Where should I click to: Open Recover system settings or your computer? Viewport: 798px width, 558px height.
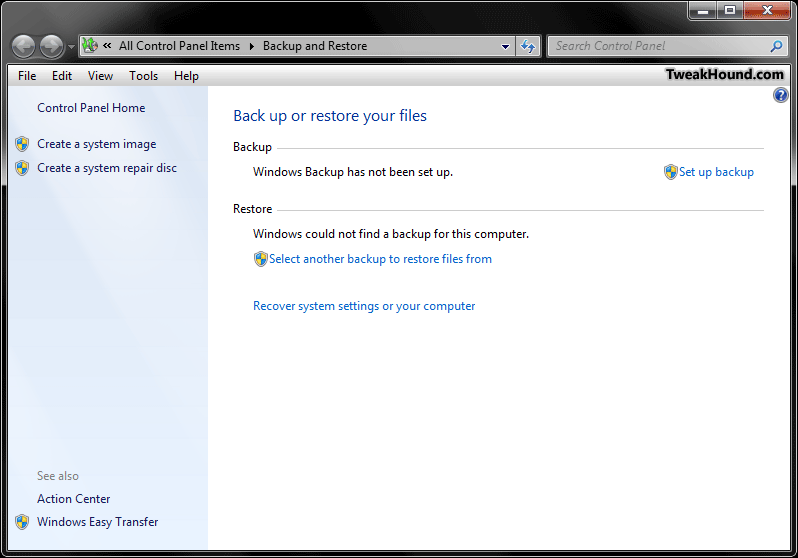(x=364, y=306)
